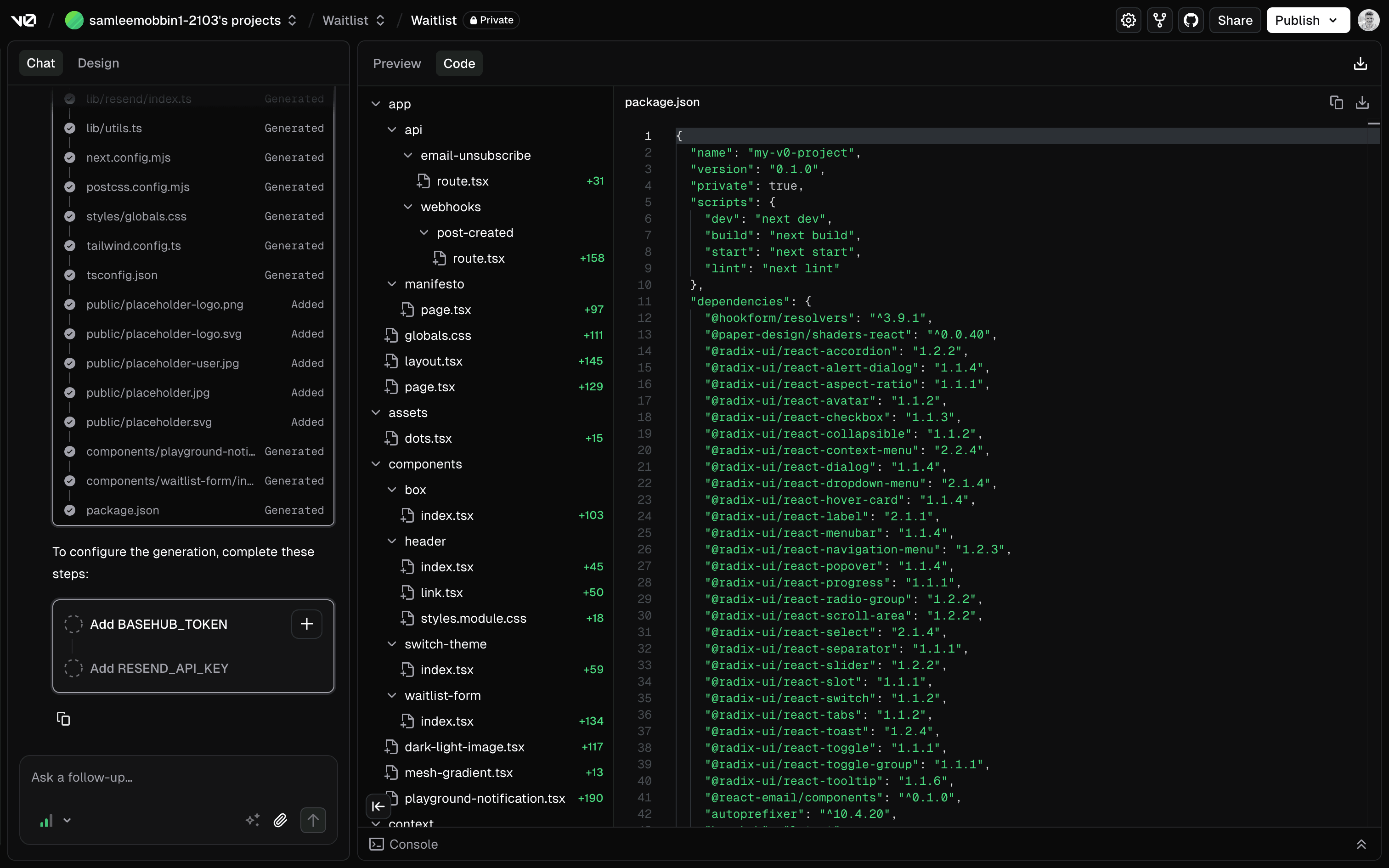Image resolution: width=1389 pixels, height=868 pixels.
Task: Collapse the components folder in tree
Action: (x=376, y=464)
